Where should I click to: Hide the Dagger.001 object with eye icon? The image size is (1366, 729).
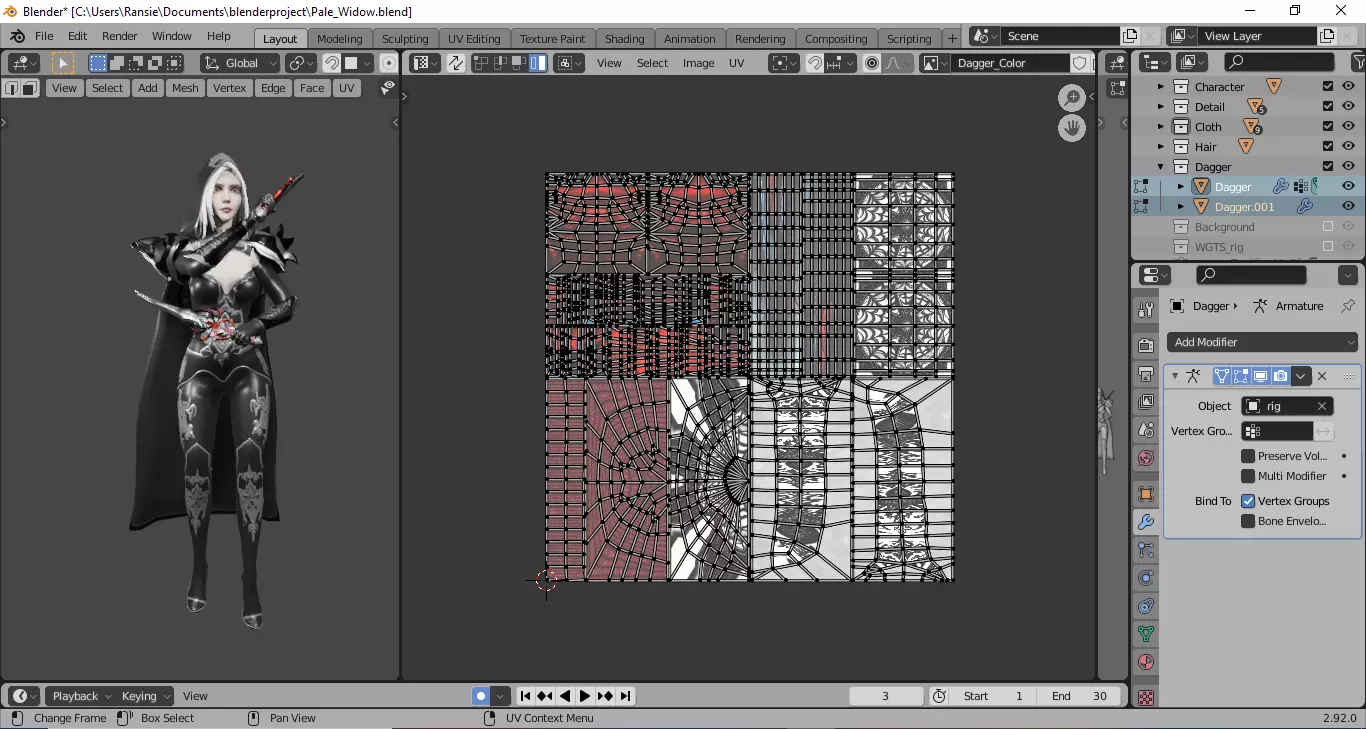1348,207
